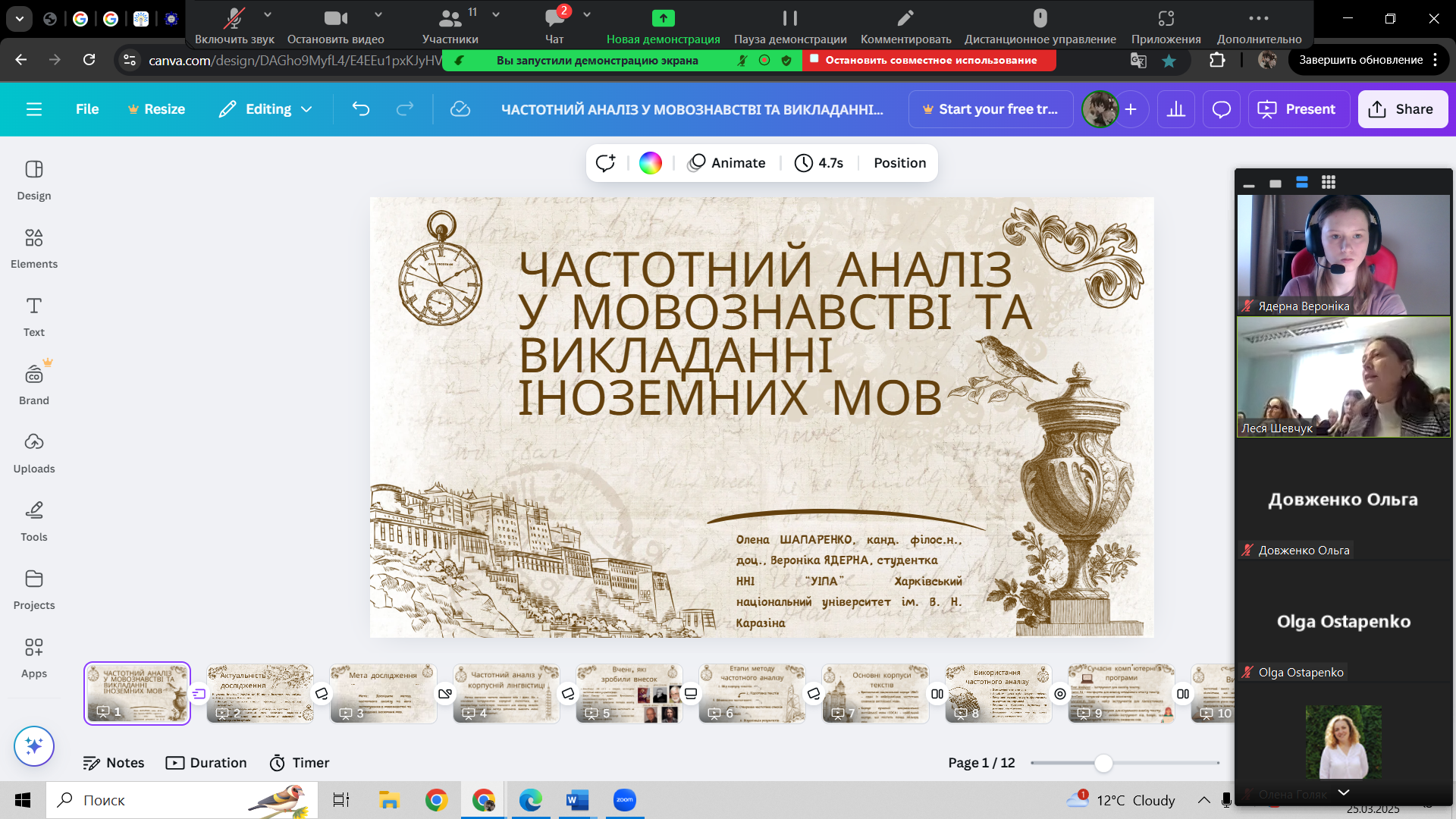Viewport: 1456px width, 819px height.
Task: Open the Projects panel
Action: point(34,590)
